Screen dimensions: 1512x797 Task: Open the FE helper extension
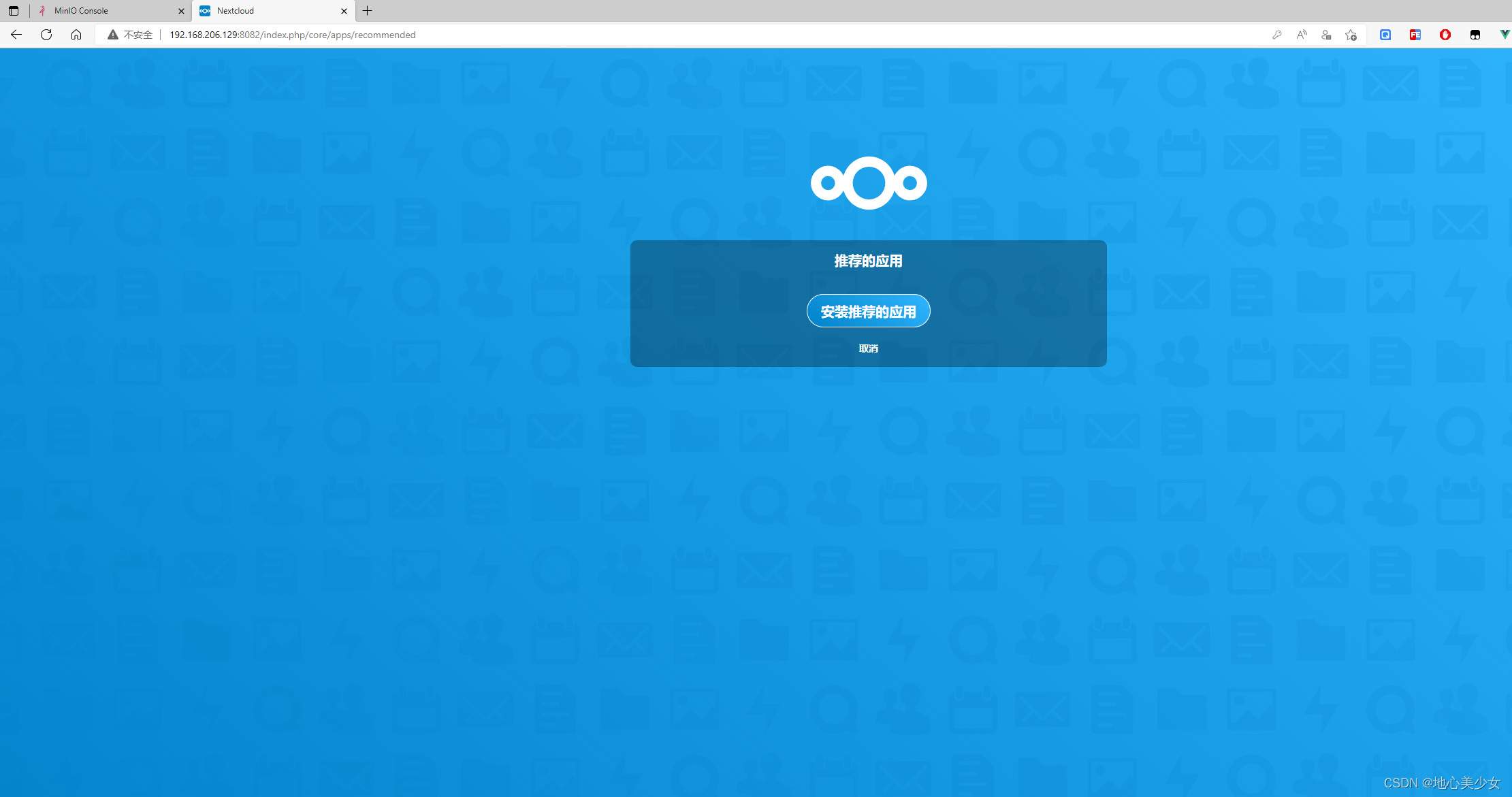tap(1415, 35)
